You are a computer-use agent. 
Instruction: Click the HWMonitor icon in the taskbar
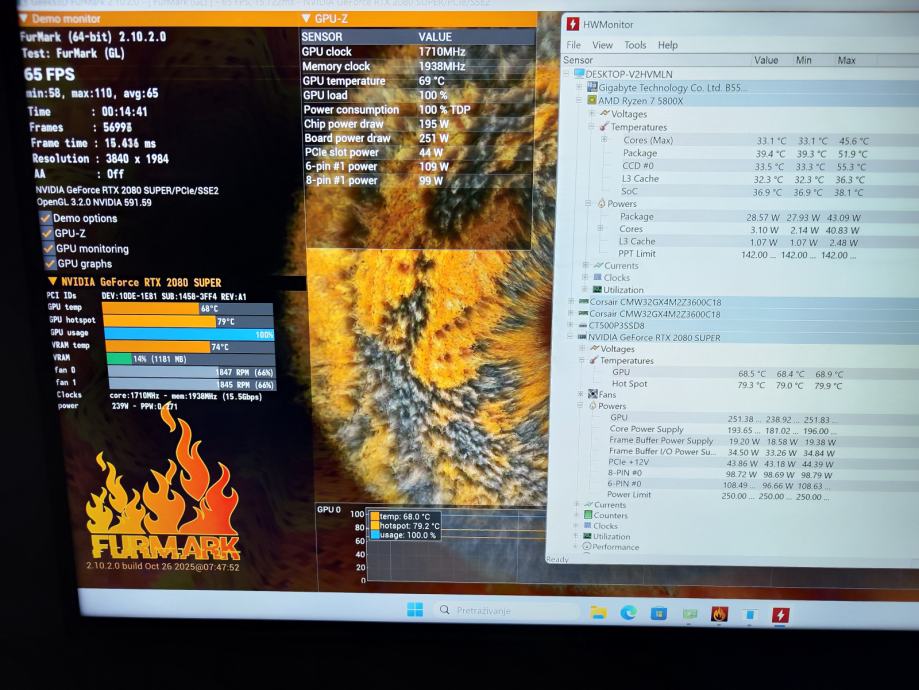[x=780, y=615]
